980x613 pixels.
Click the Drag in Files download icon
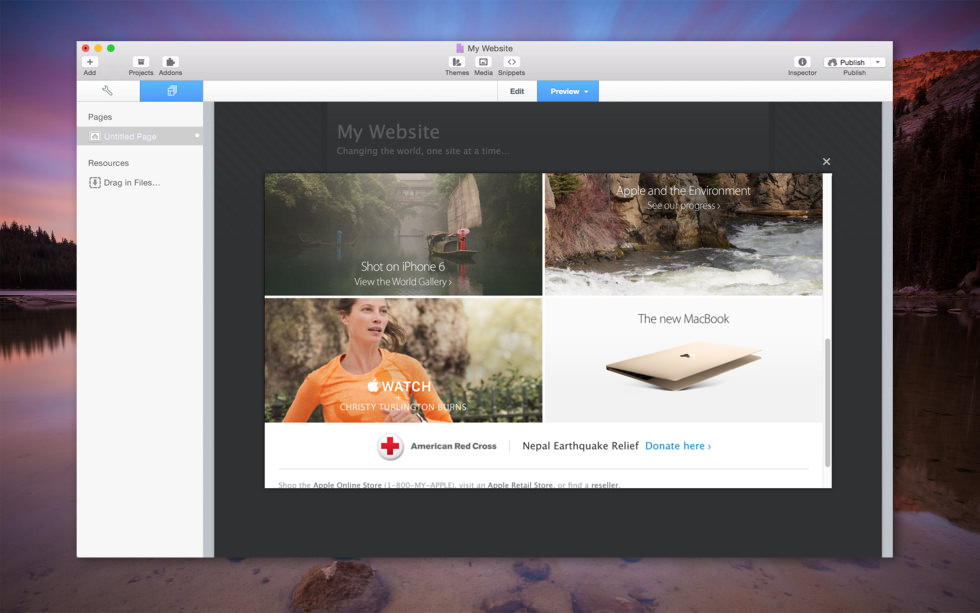pyautogui.click(x=95, y=182)
